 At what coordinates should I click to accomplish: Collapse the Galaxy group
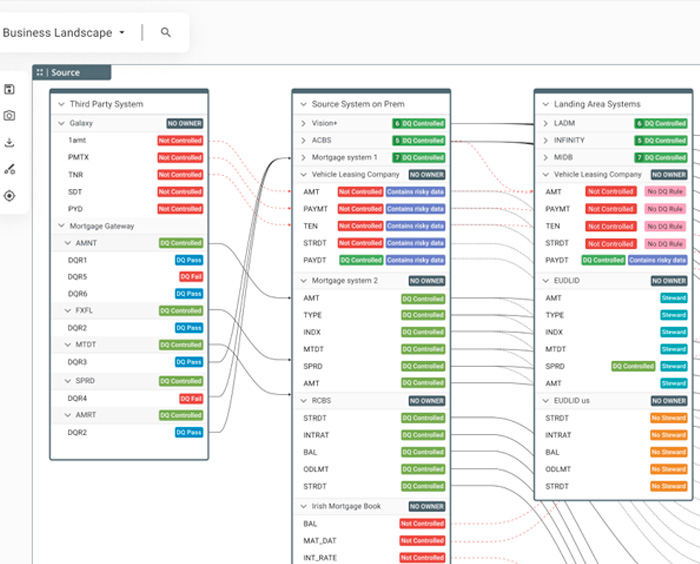(x=61, y=123)
